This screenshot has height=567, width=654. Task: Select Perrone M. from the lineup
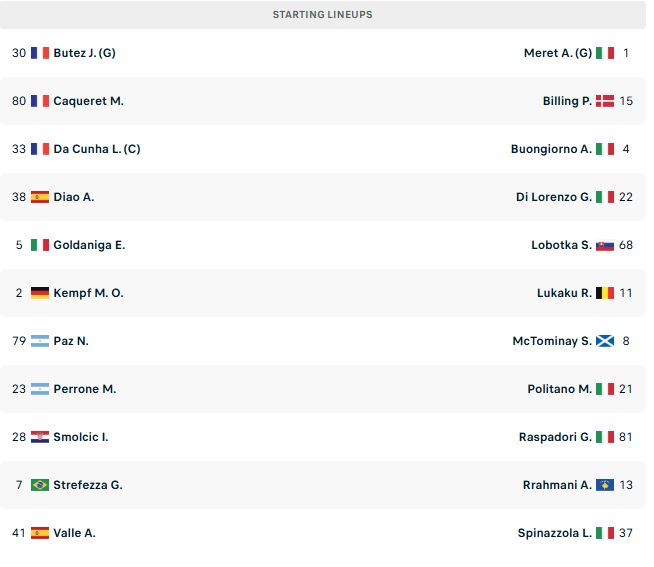[x=85, y=389]
